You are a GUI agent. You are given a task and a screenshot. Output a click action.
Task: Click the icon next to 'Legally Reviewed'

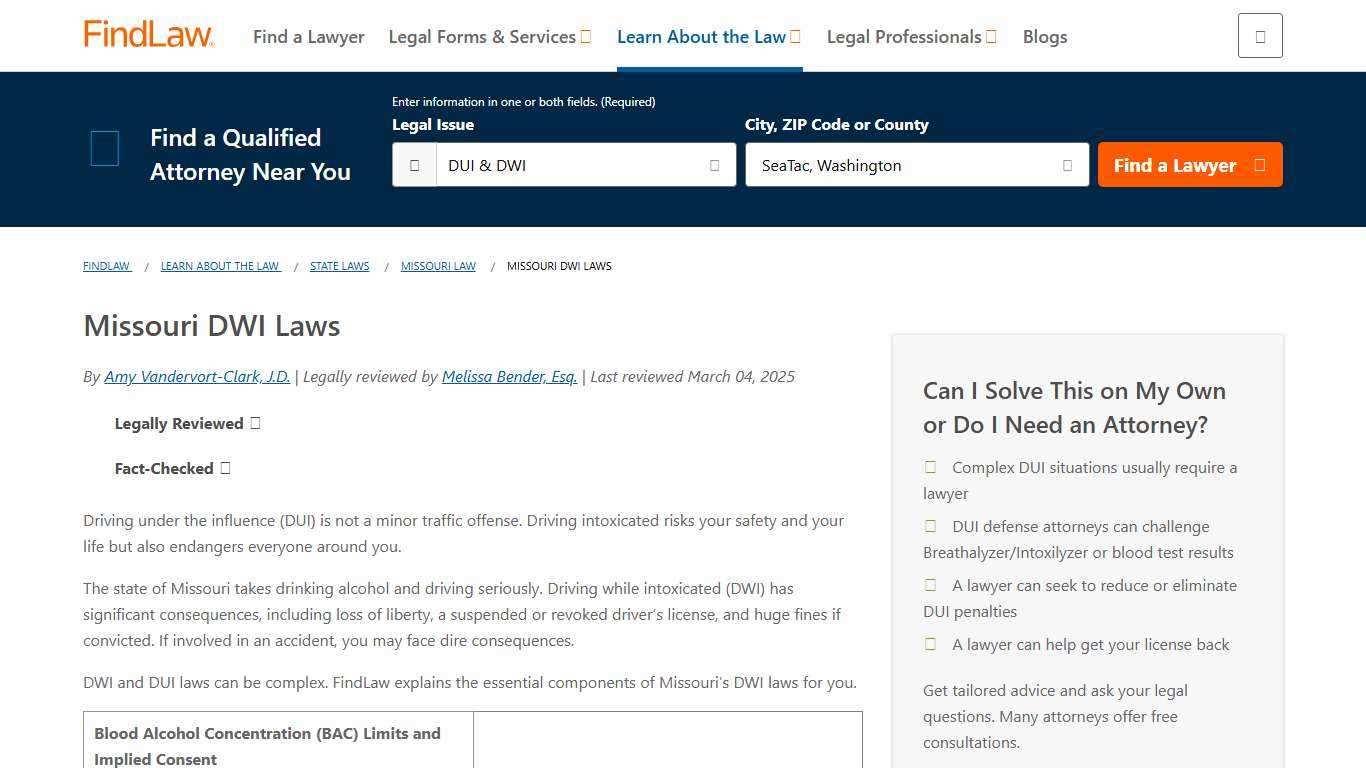click(x=256, y=422)
